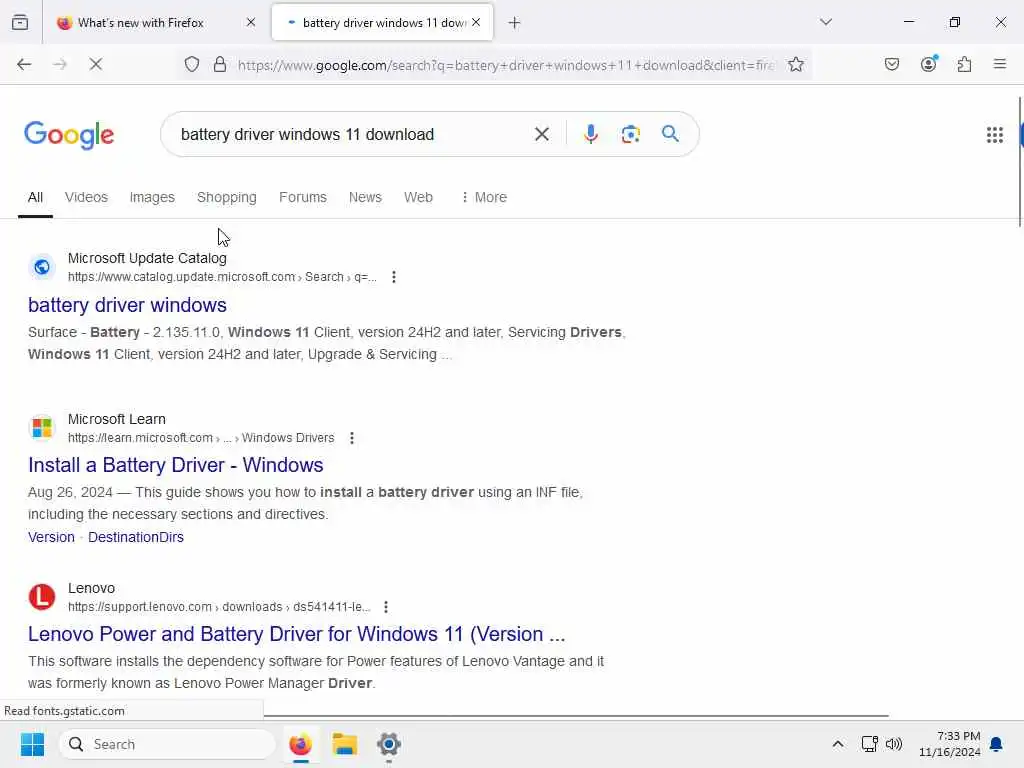
Task: Click Microsoft Learn site name
Action: (117, 419)
